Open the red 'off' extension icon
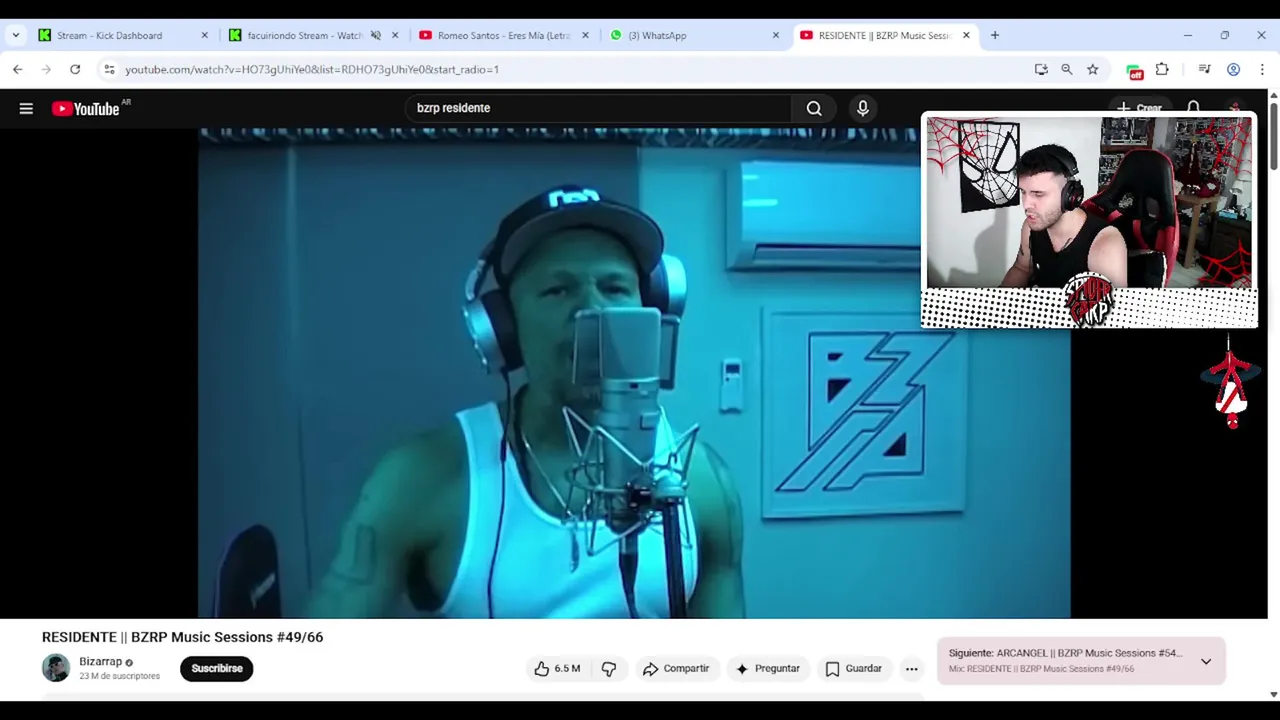 pos(1134,70)
